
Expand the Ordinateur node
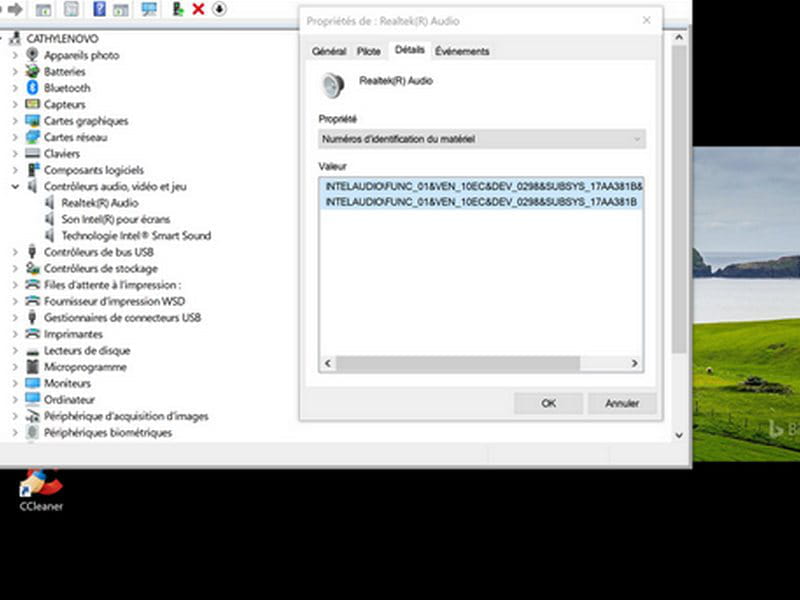[x=15, y=399]
